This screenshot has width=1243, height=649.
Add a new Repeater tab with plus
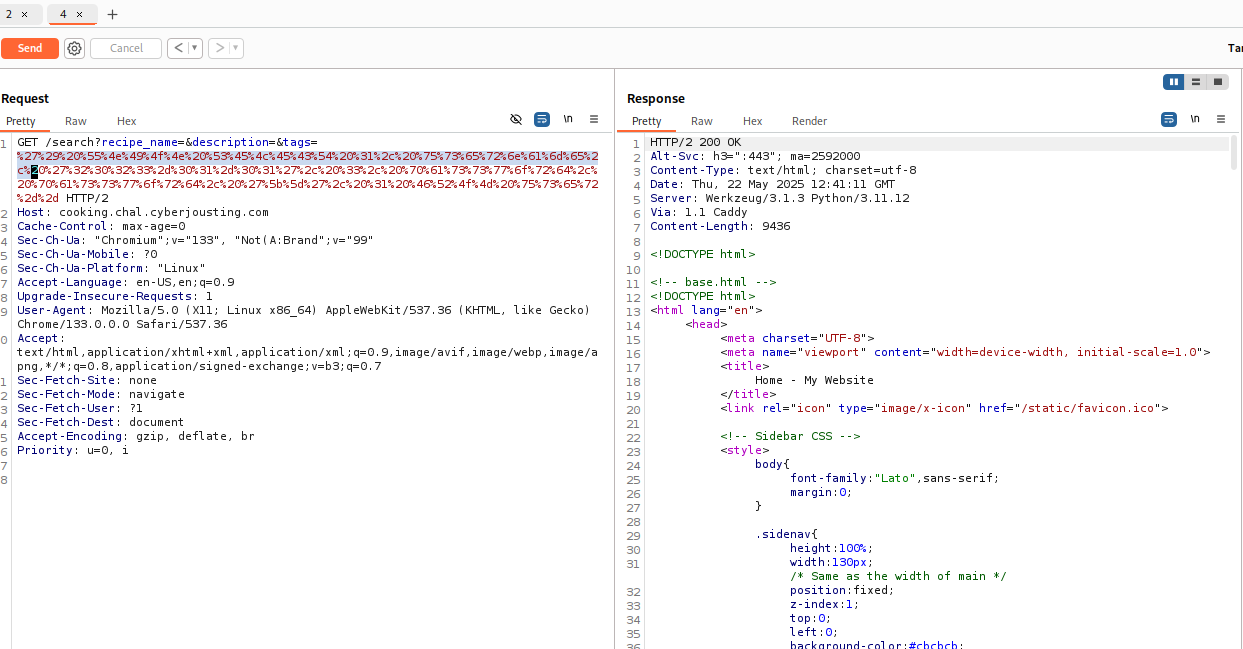pos(112,14)
